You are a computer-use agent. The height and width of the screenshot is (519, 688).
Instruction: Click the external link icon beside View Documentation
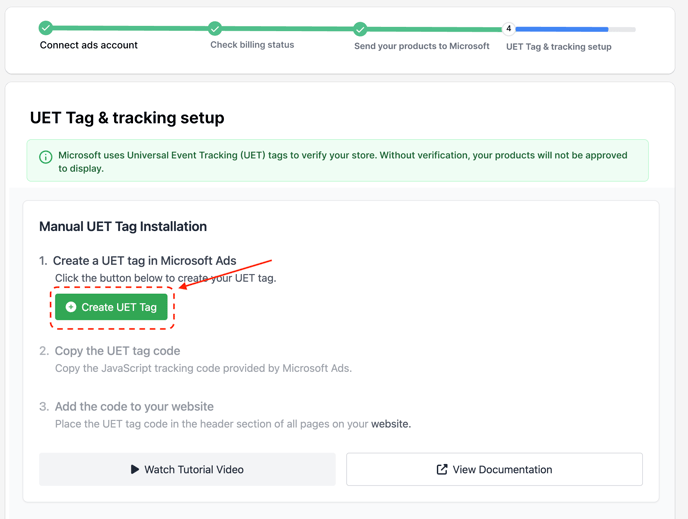point(442,469)
